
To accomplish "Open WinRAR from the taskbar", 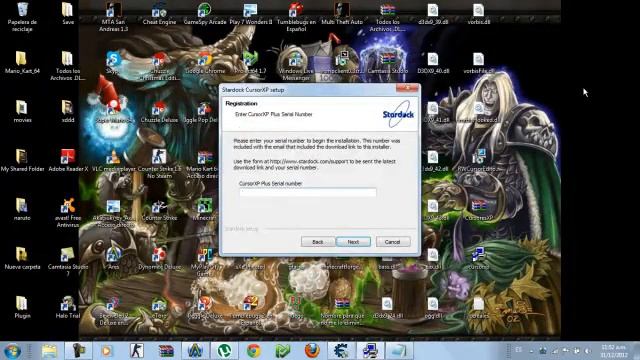I will [x=166, y=351].
